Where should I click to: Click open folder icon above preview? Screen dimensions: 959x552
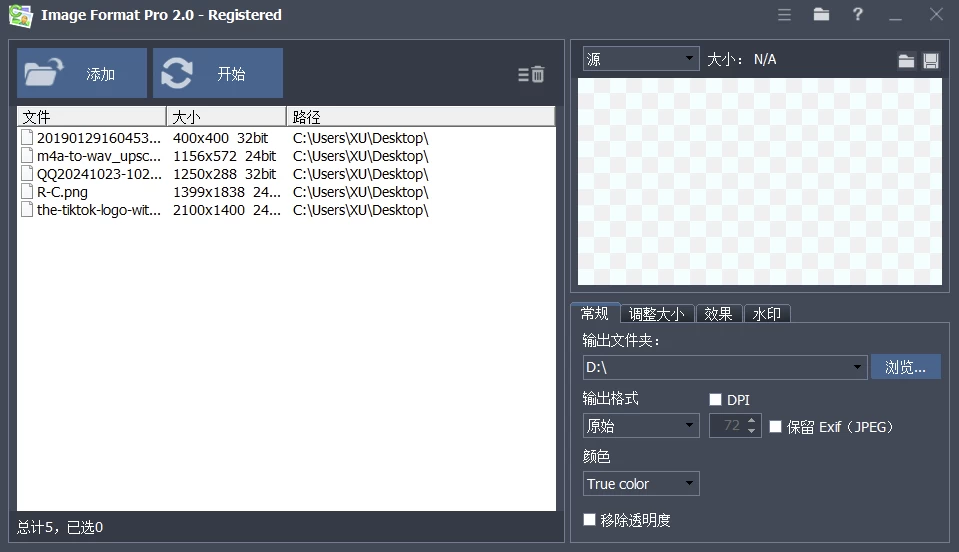click(906, 60)
